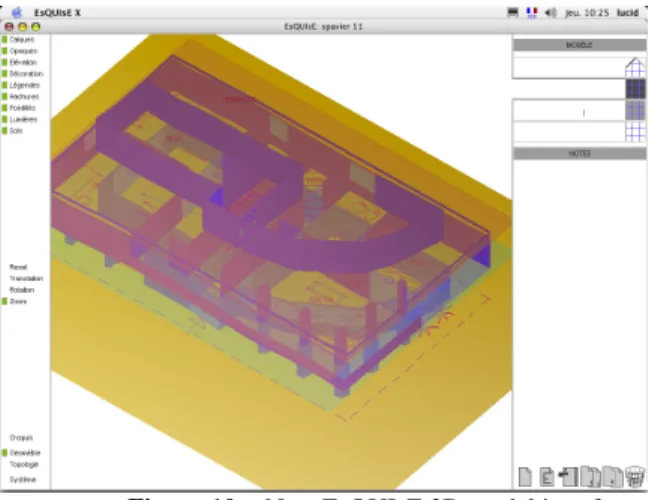Click the trash bin icon

tap(635, 477)
